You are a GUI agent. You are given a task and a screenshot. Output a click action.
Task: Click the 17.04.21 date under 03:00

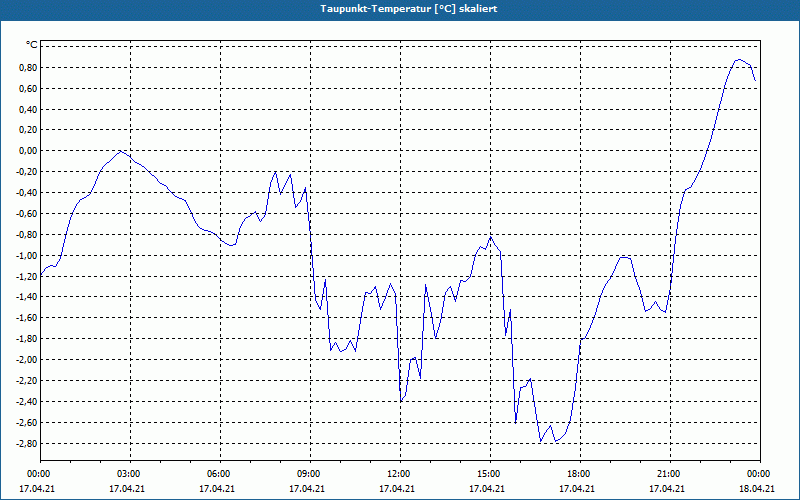point(127,489)
